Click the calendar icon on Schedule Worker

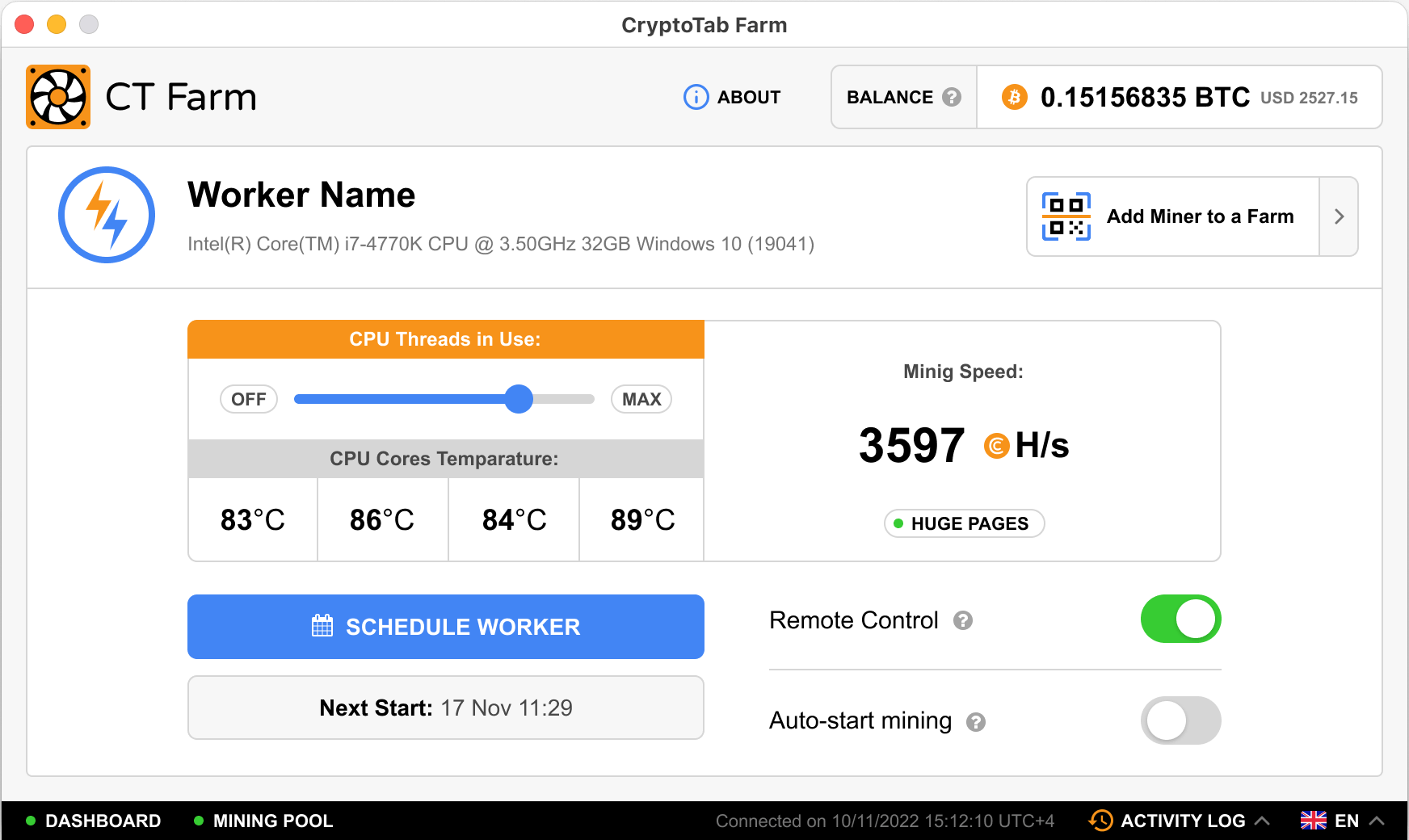point(322,626)
